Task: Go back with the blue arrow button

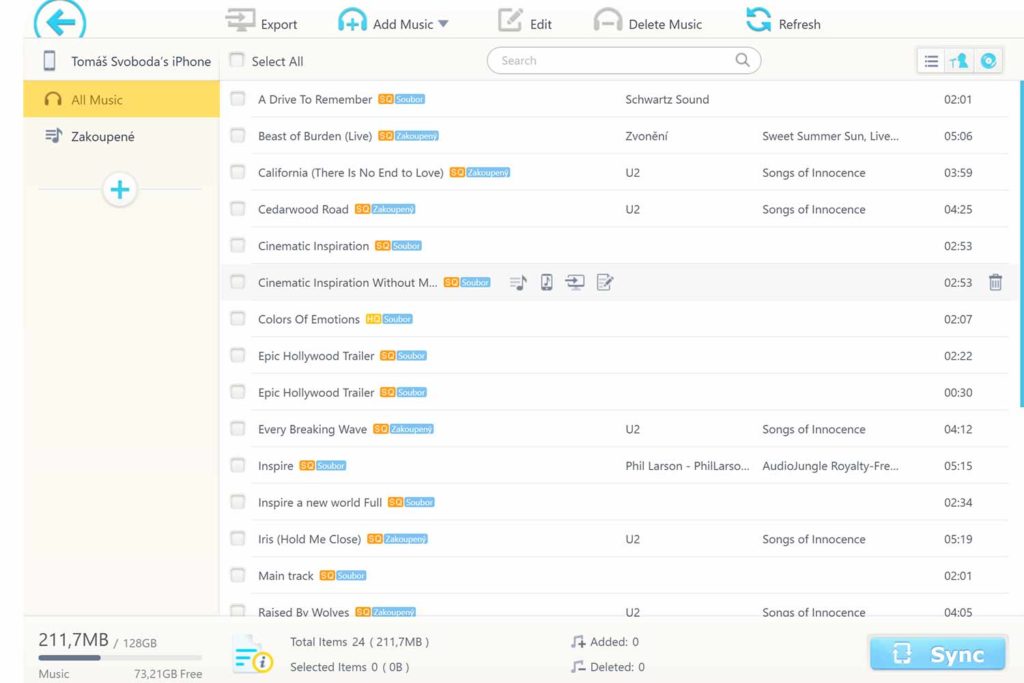Action: pos(60,21)
